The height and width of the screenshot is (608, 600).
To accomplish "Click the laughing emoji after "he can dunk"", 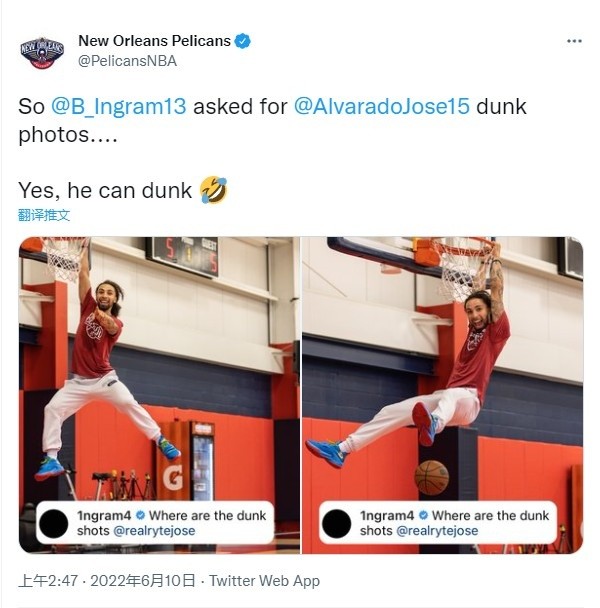I will pyautogui.click(x=213, y=190).
